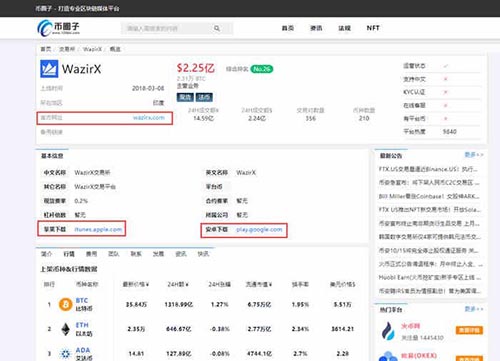Image resolution: width=500 pixels, height=361 pixels.
Task: Open the Bill Miller Coinbase announcement
Action: [429, 196]
